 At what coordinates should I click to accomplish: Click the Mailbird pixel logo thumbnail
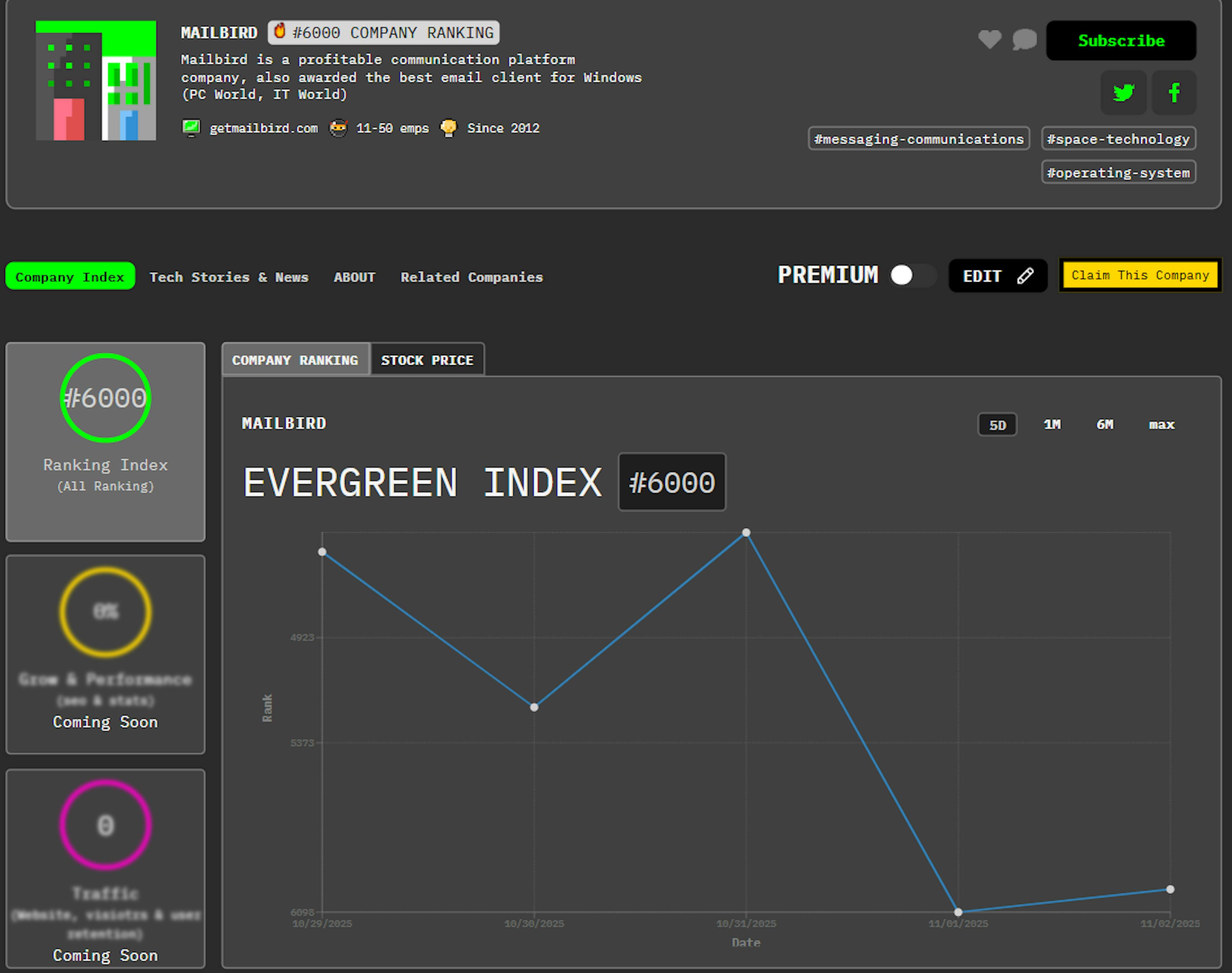[96, 80]
